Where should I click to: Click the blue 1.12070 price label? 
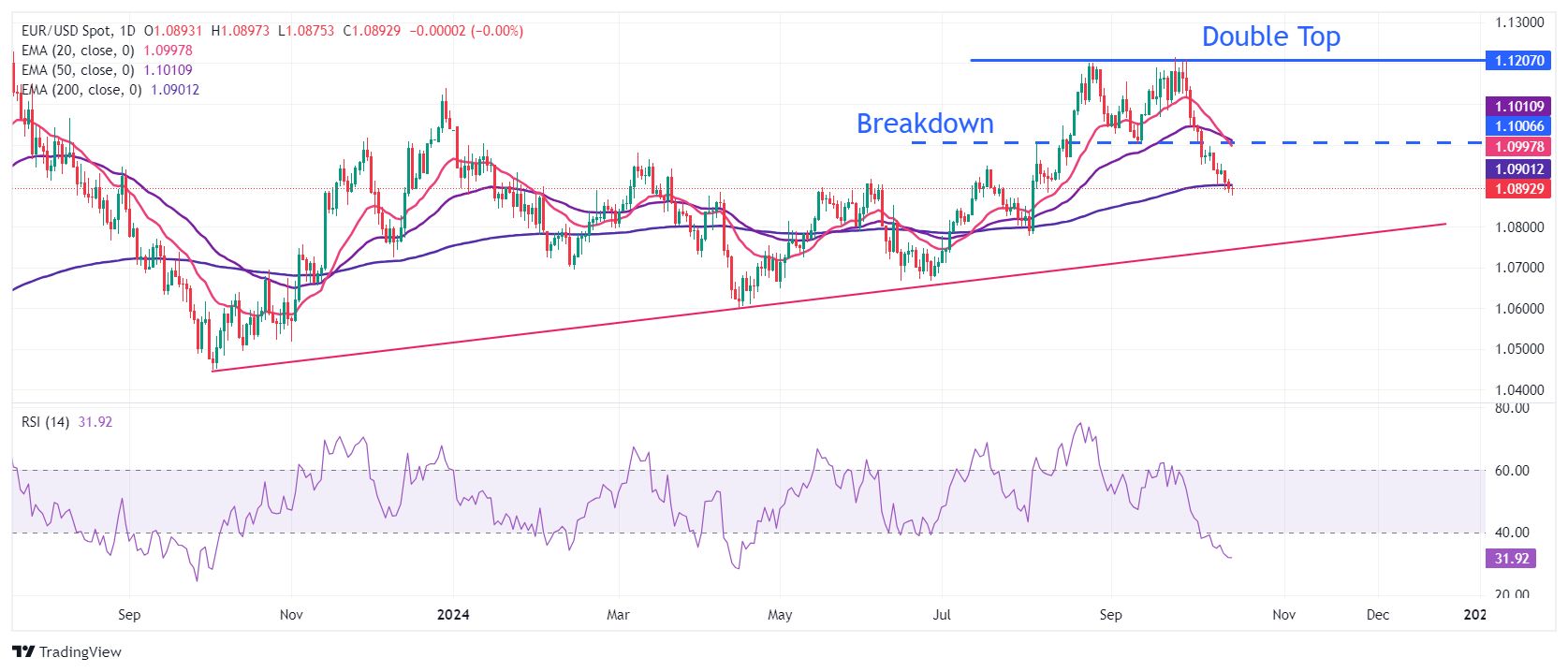pos(1518,61)
